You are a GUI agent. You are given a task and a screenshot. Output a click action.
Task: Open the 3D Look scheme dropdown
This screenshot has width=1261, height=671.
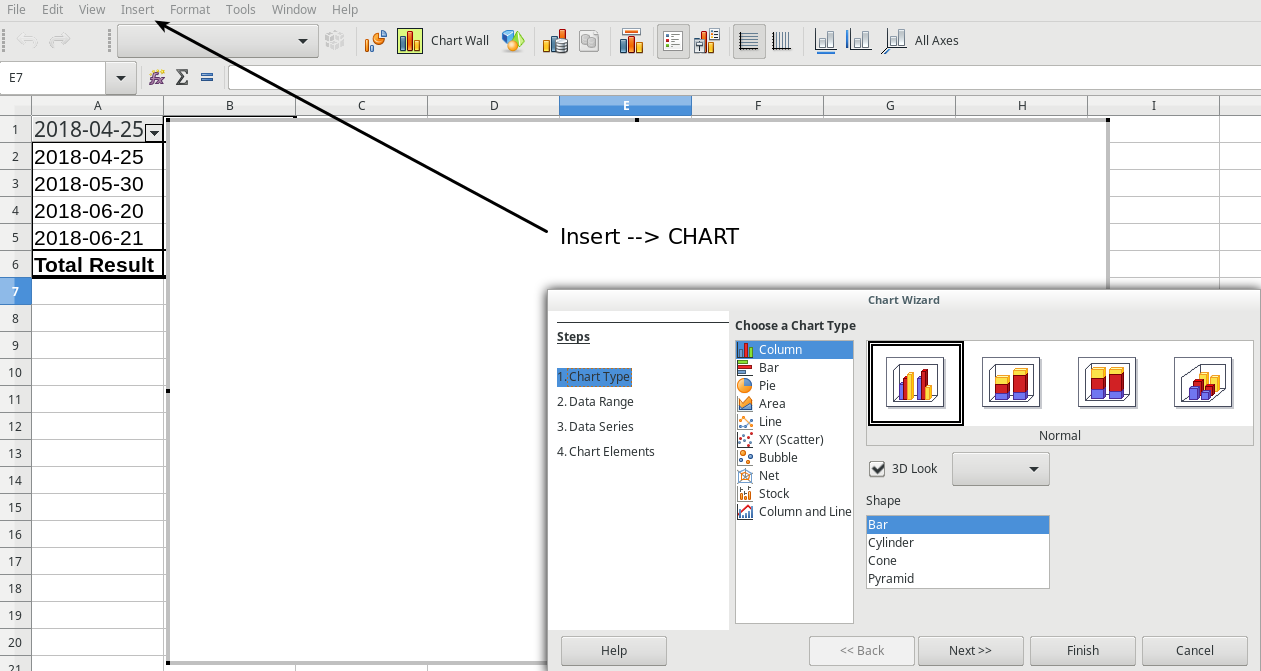(x=1001, y=468)
